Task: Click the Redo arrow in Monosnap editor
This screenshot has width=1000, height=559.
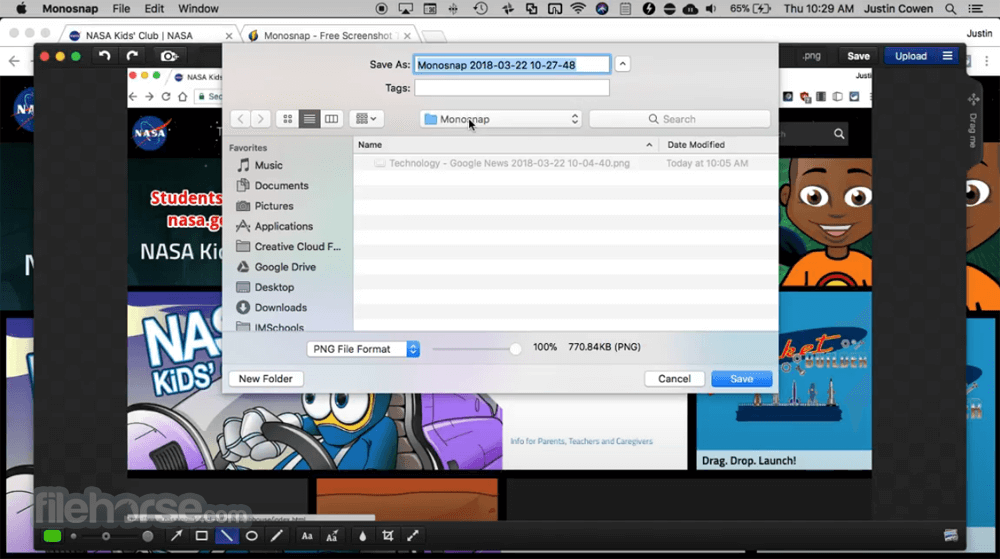Action: [x=132, y=56]
